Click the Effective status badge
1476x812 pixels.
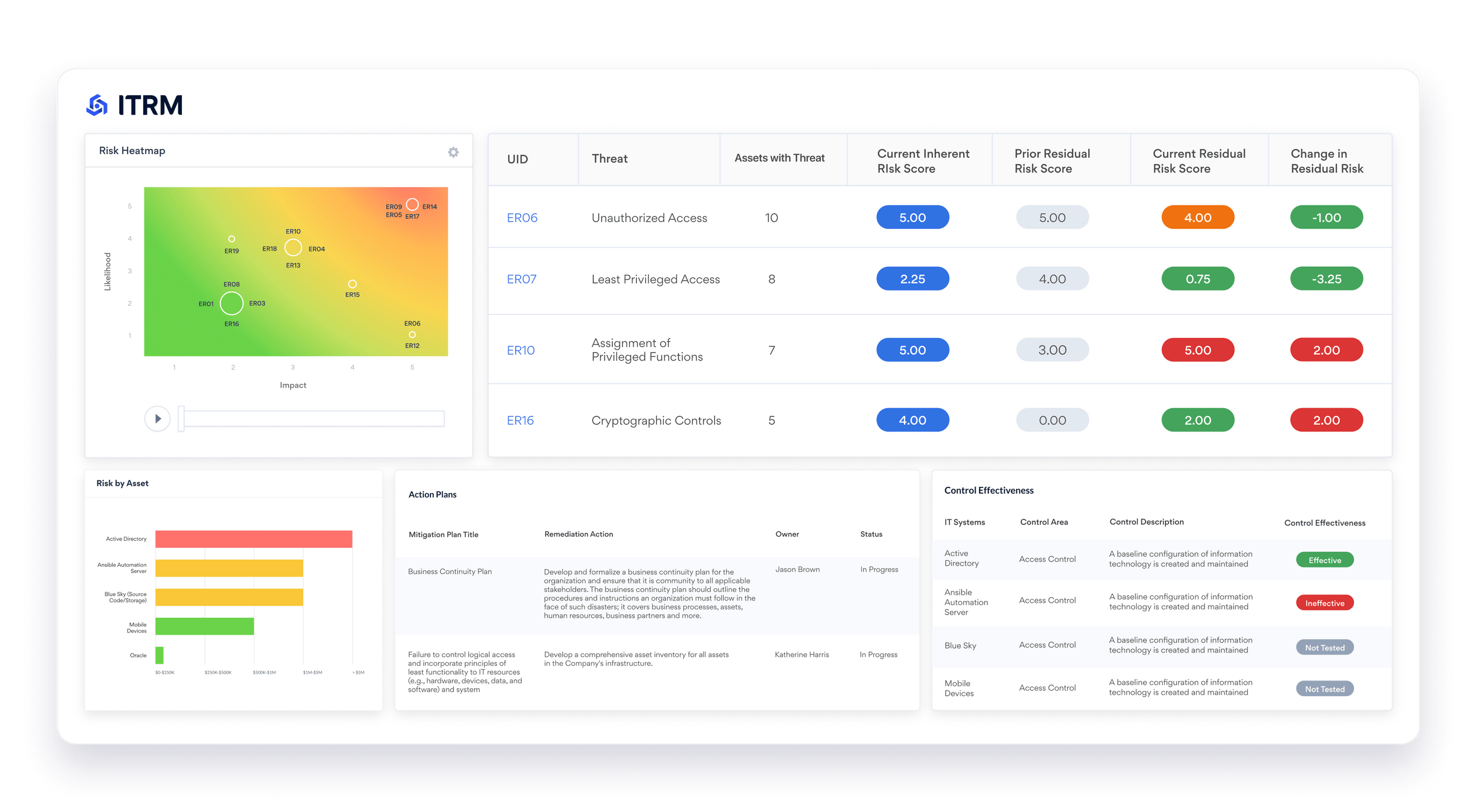click(x=1324, y=560)
